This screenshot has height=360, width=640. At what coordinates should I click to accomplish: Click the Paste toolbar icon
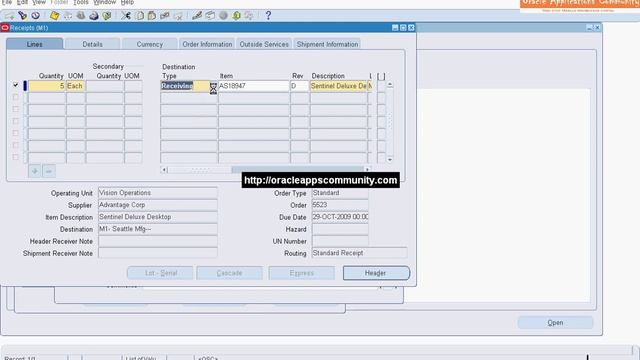tap(152, 16)
